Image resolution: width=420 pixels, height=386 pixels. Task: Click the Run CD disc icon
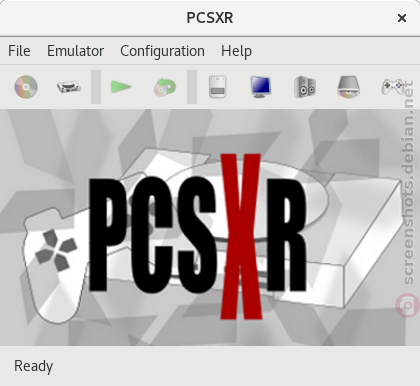(26, 87)
